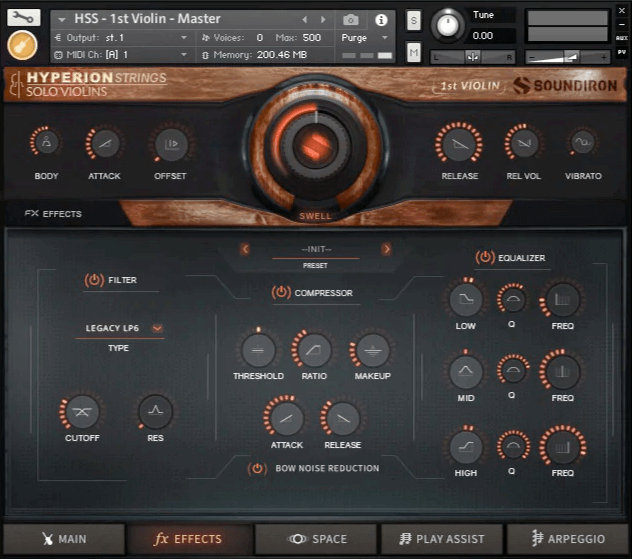Click the compressor Ratio knob
The image size is (632, 559).
click(x=314, y=349)
